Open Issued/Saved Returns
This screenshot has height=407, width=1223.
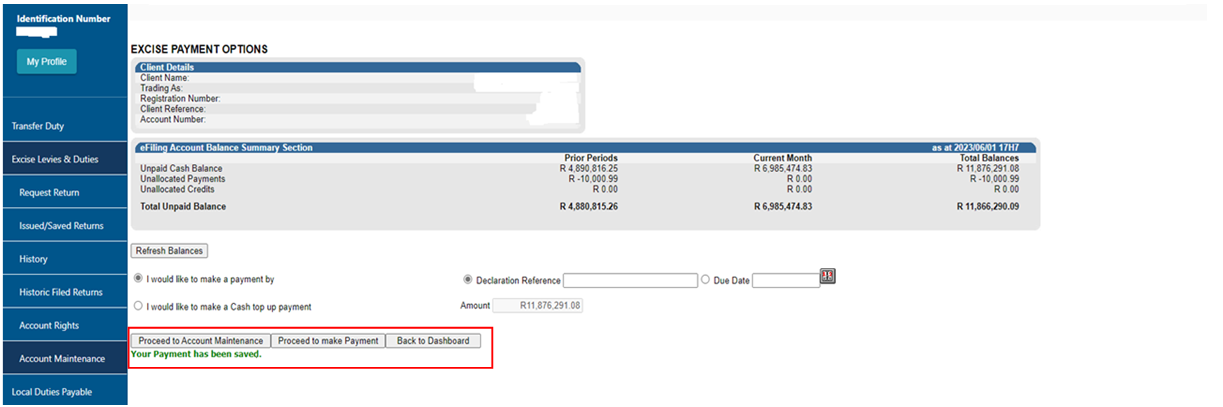pyautogui.click(x=61, y=226)
